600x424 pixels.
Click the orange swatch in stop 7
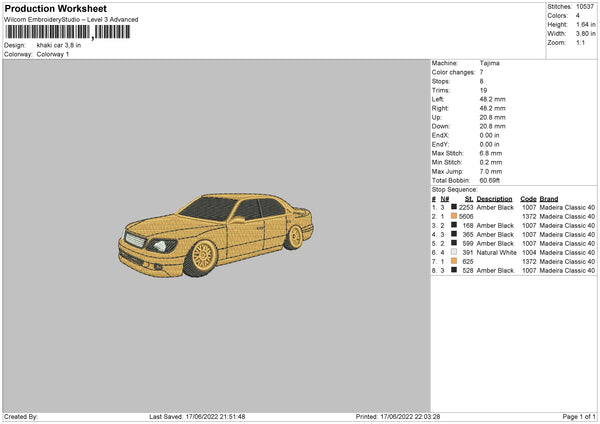454,261
